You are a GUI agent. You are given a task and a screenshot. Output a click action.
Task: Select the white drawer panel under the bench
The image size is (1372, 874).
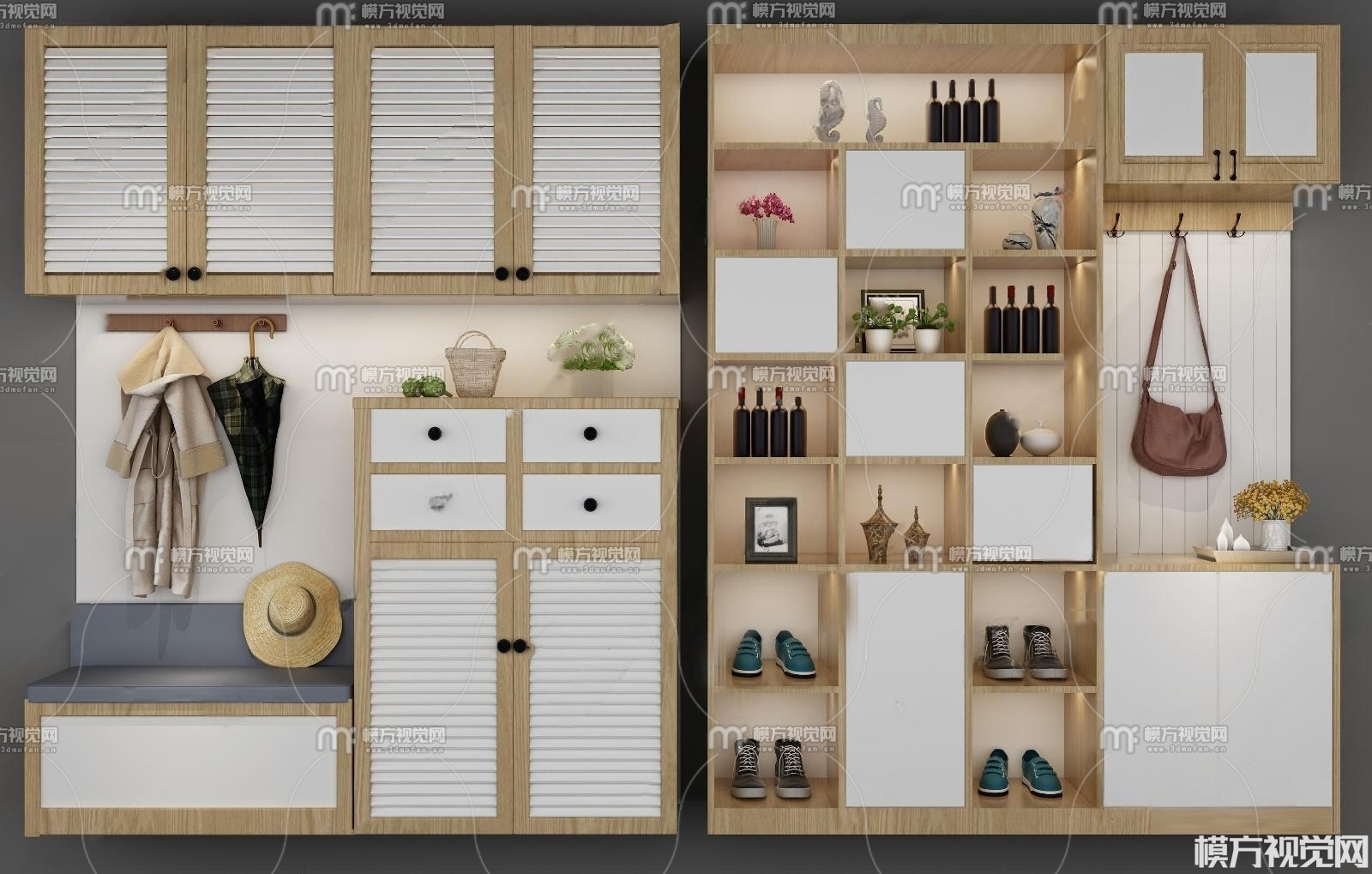189,763
